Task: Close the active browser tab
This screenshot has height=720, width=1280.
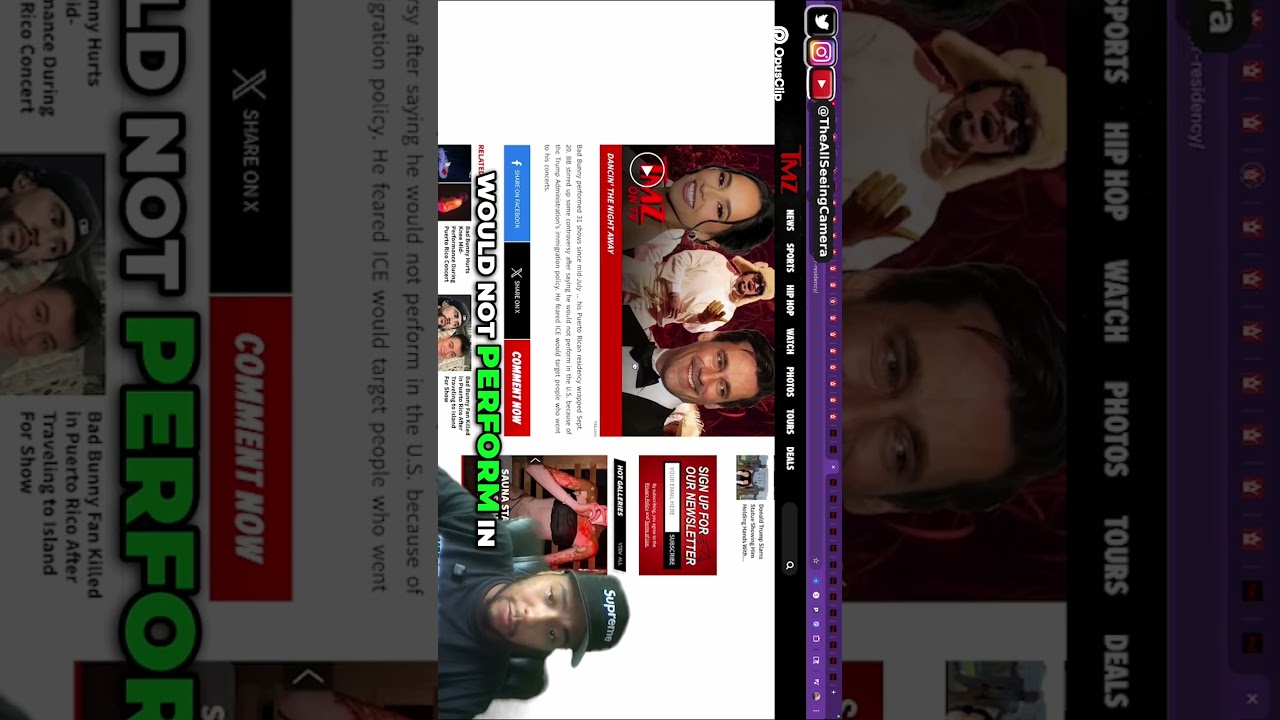Action: coord(833,467)
